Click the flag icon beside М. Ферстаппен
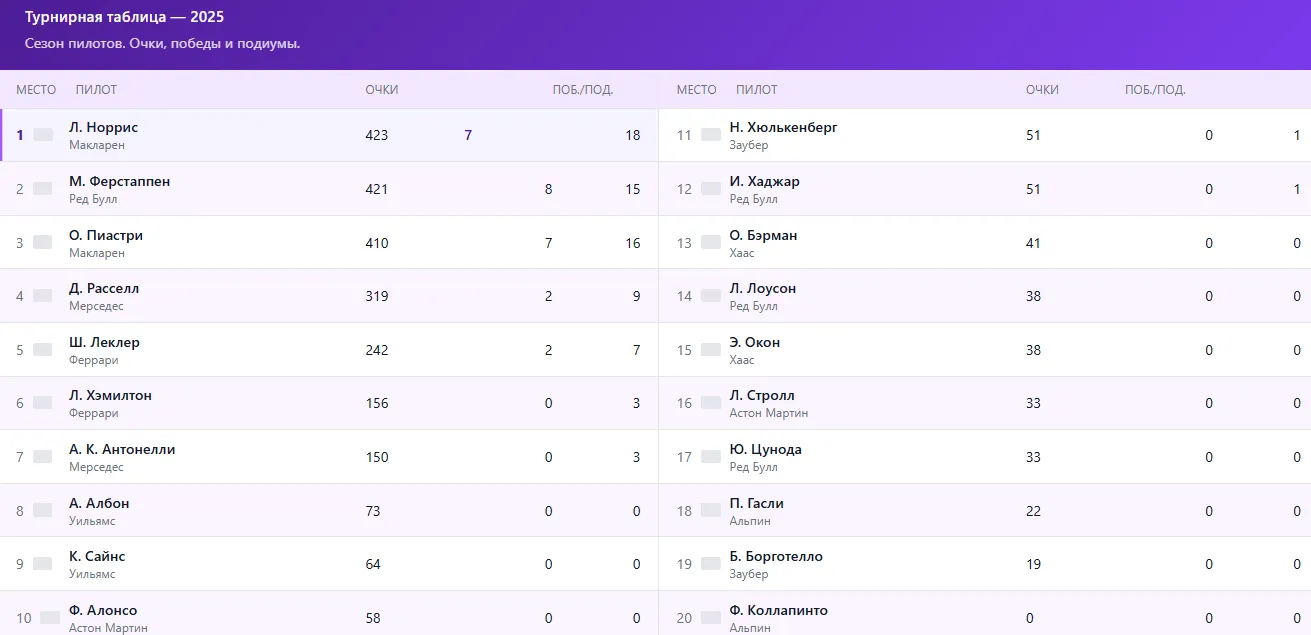This screenshot has height=635, width=1311. pos(43,188)
